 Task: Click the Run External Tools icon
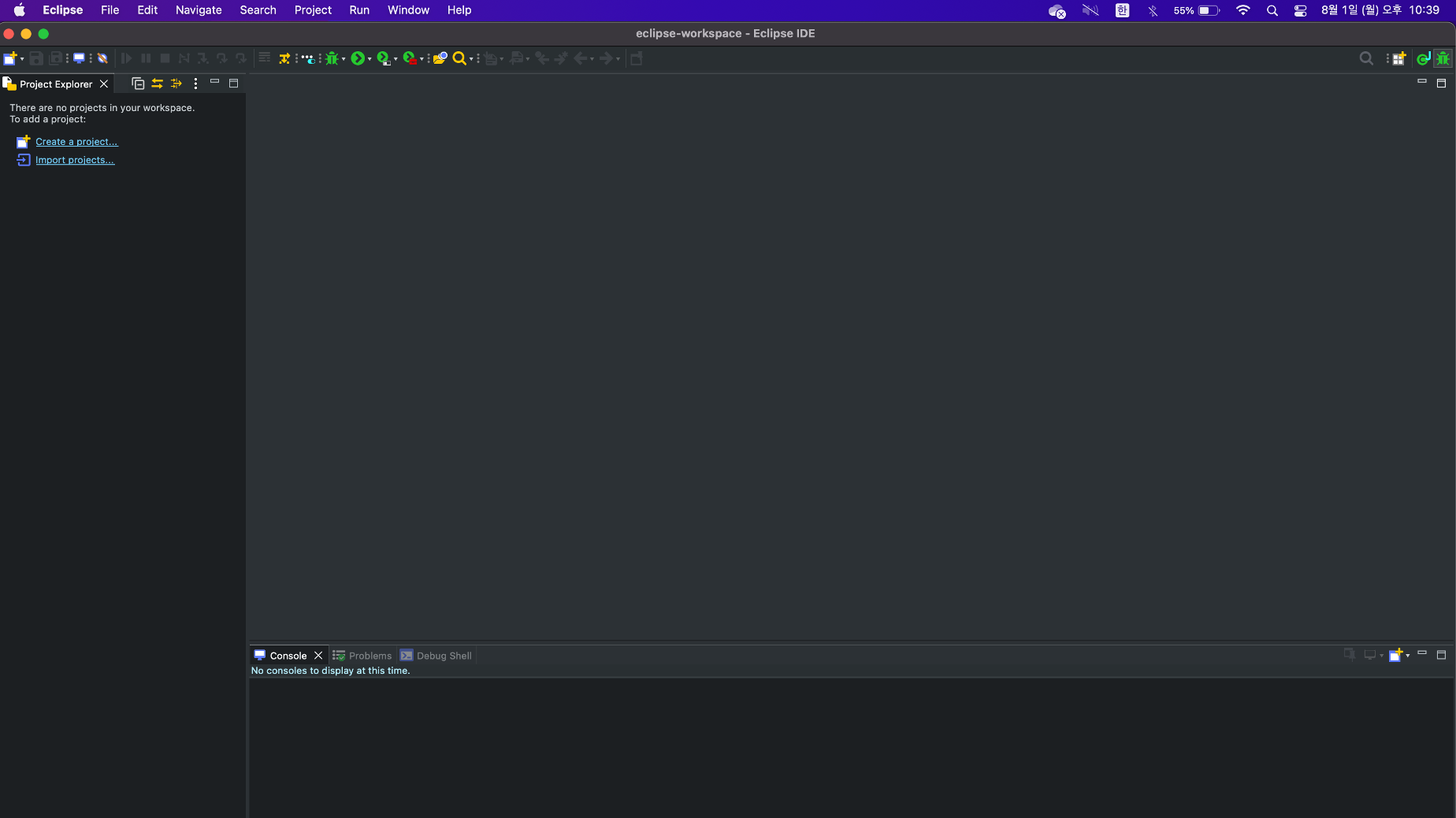(410, 58)
